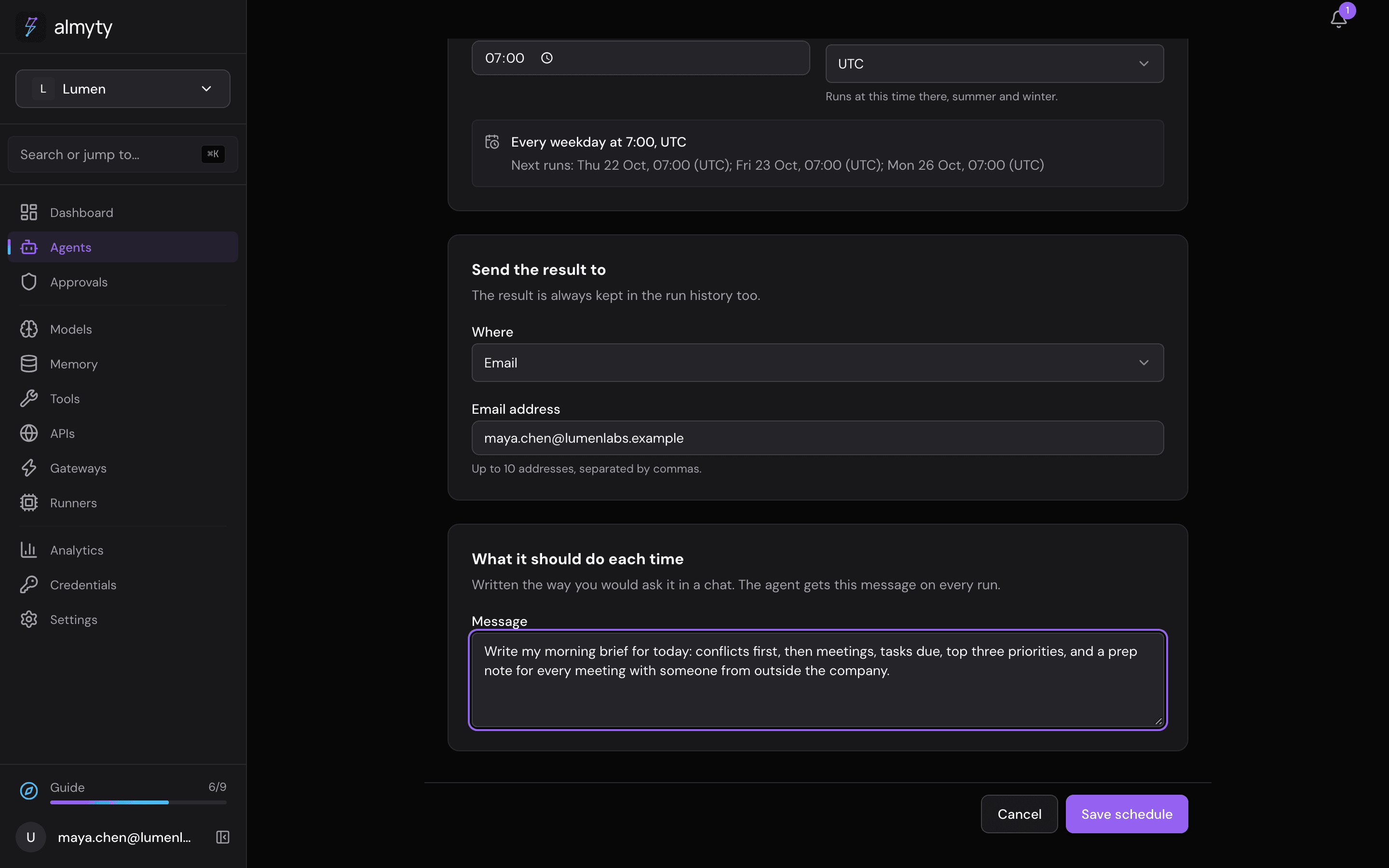
Task: Click the Models brain icon
Action: click(x=29, y=329)
